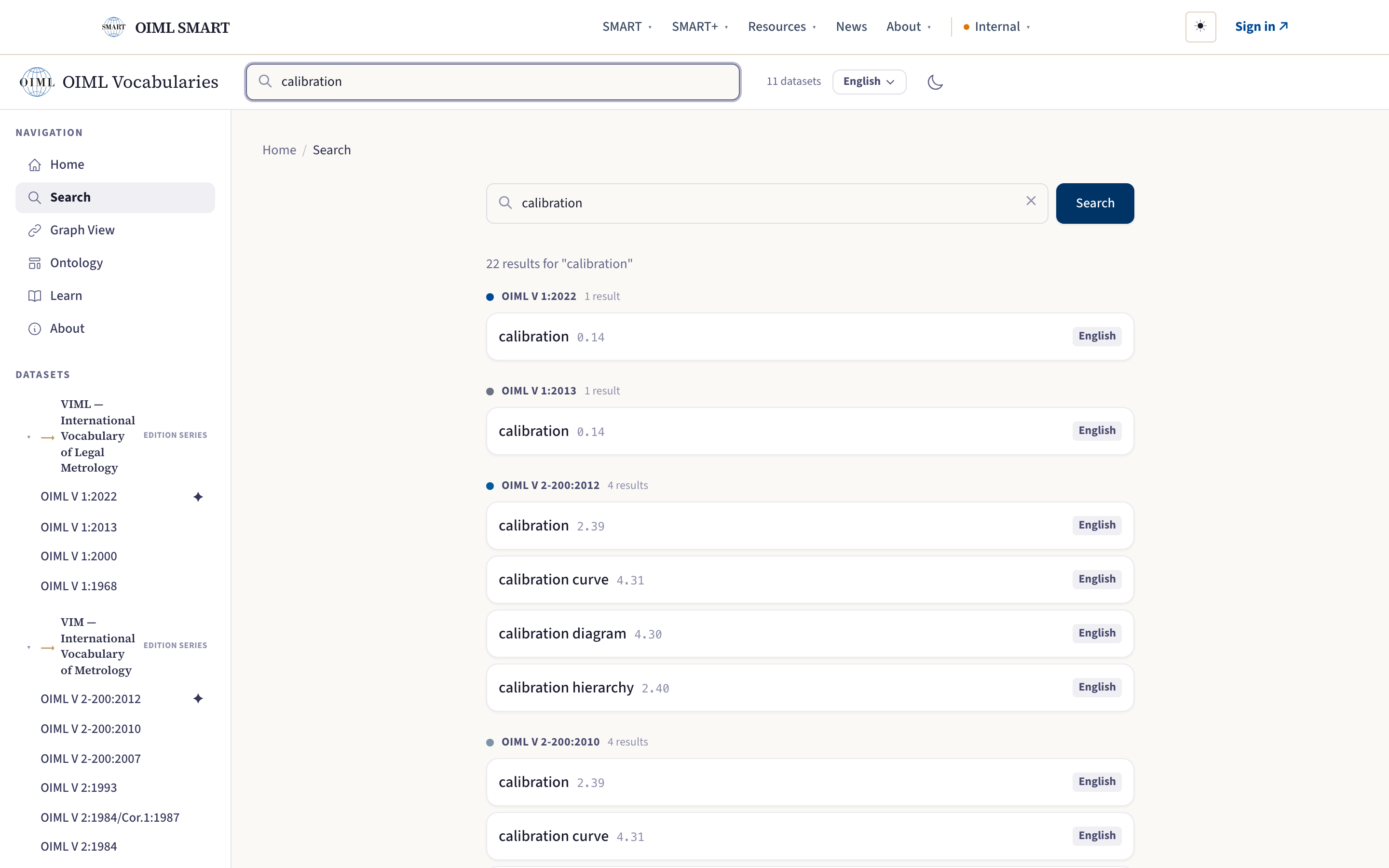Open the About menu in top bar
Screen dimensions: 1389x868
(x=908, y=27)
